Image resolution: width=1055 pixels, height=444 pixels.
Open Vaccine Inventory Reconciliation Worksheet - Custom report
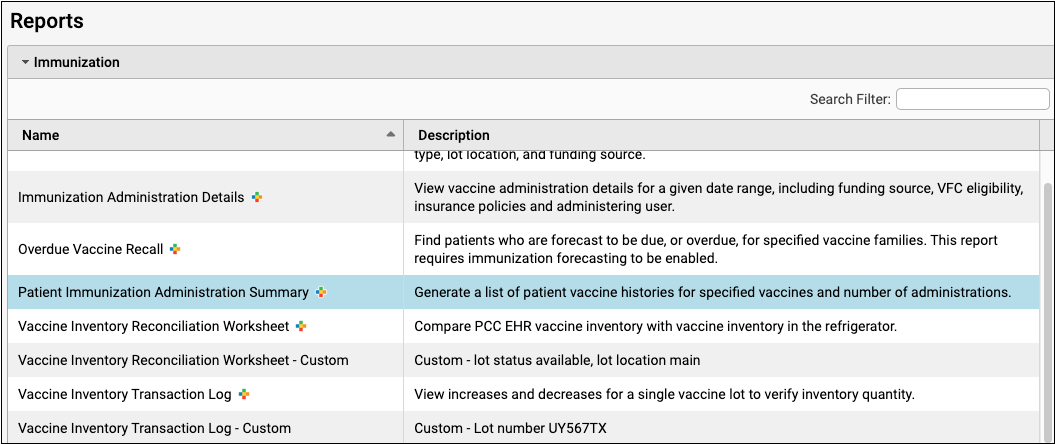(183, 360)
